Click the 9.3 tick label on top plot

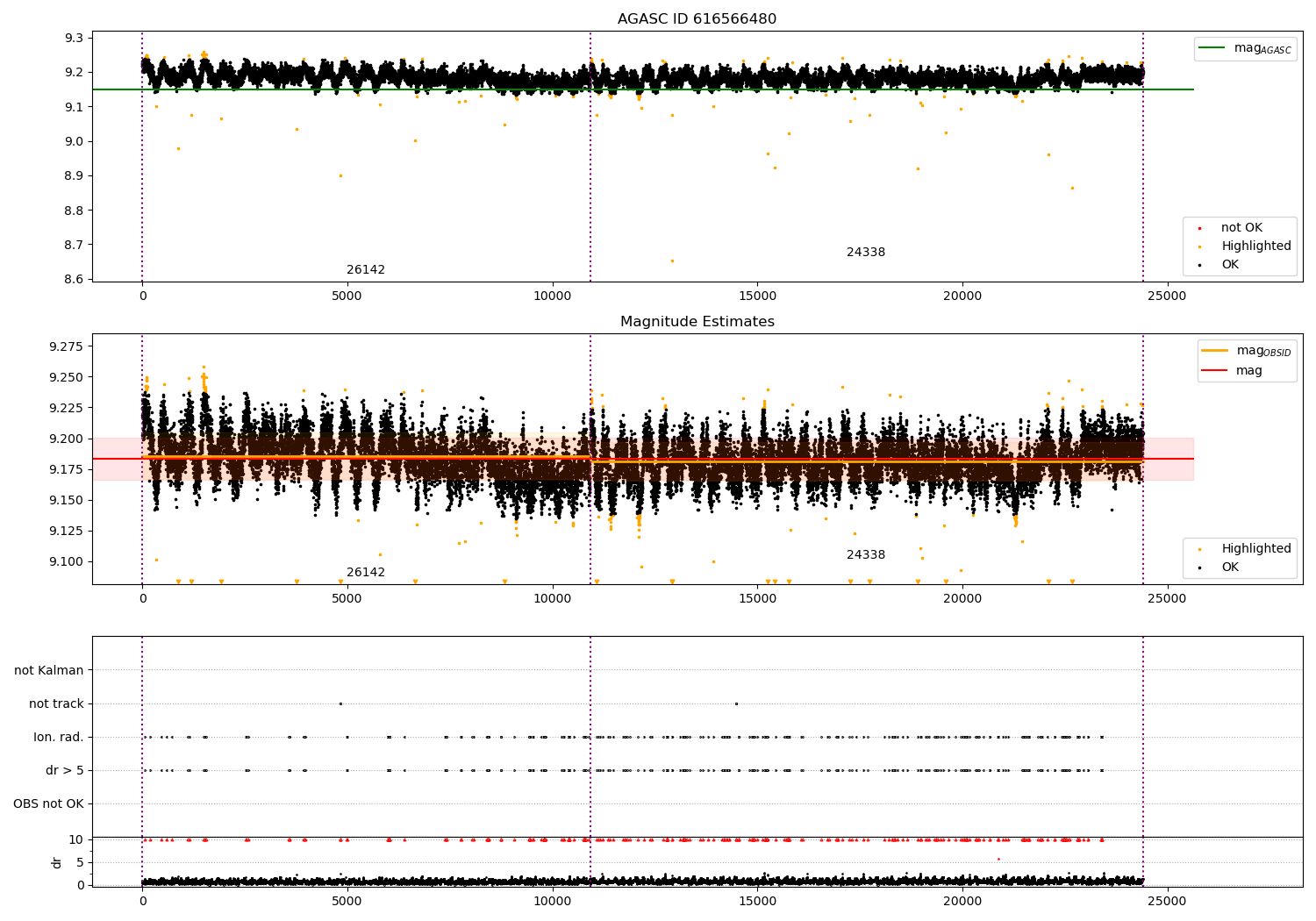coord(74,39)
